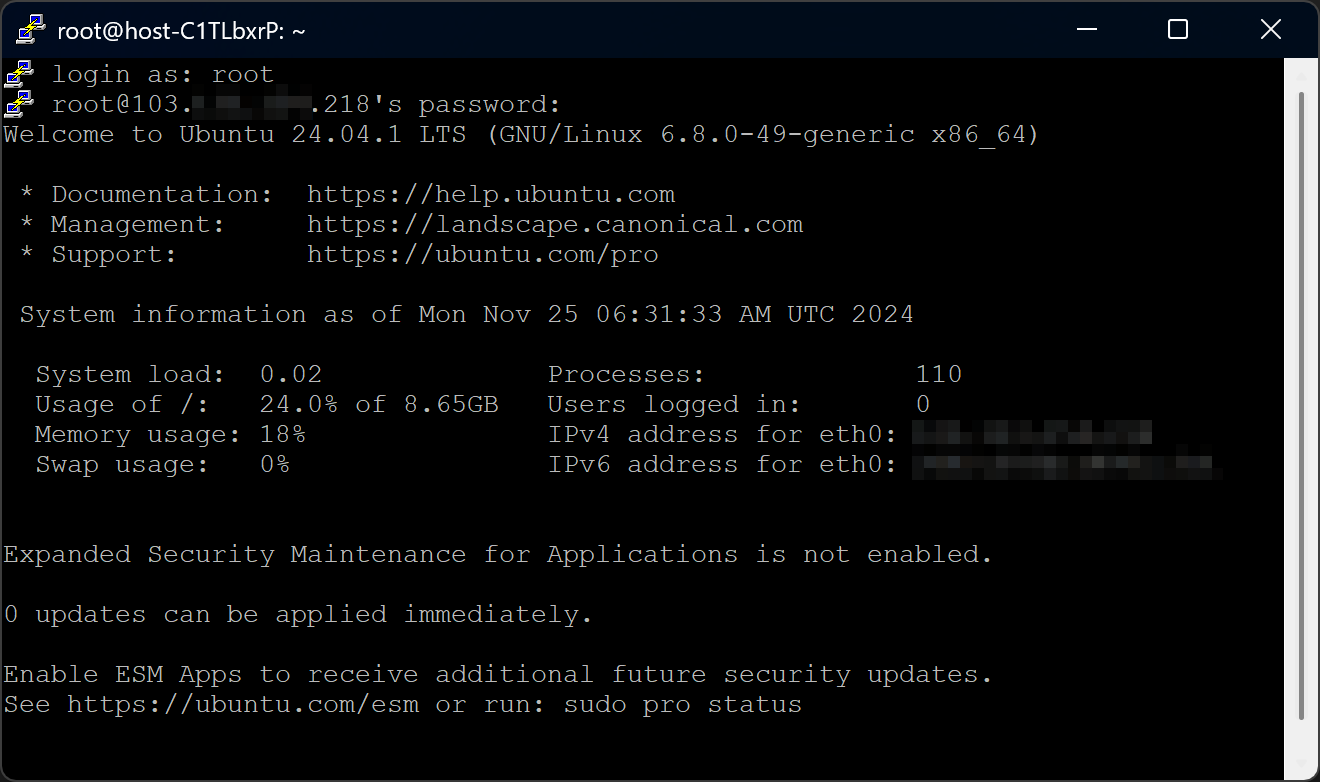The width and height of the screenshot is (1320, 782).
Task: Click the '0 updates can be applied' line
Action: point(298,614)
